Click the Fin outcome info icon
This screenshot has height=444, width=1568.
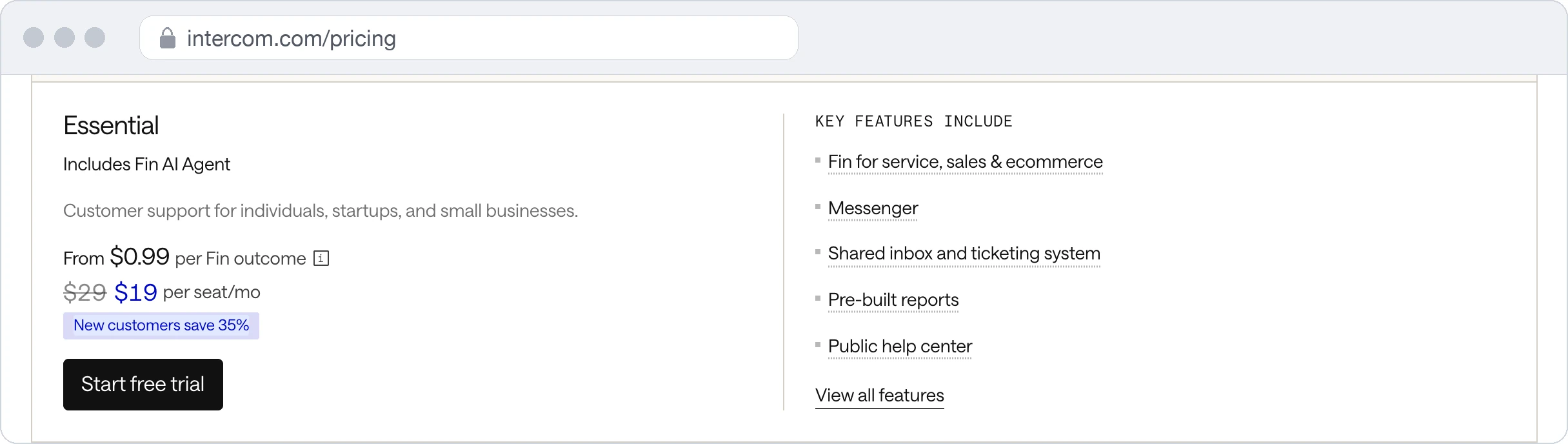click(x=321, y=258)
